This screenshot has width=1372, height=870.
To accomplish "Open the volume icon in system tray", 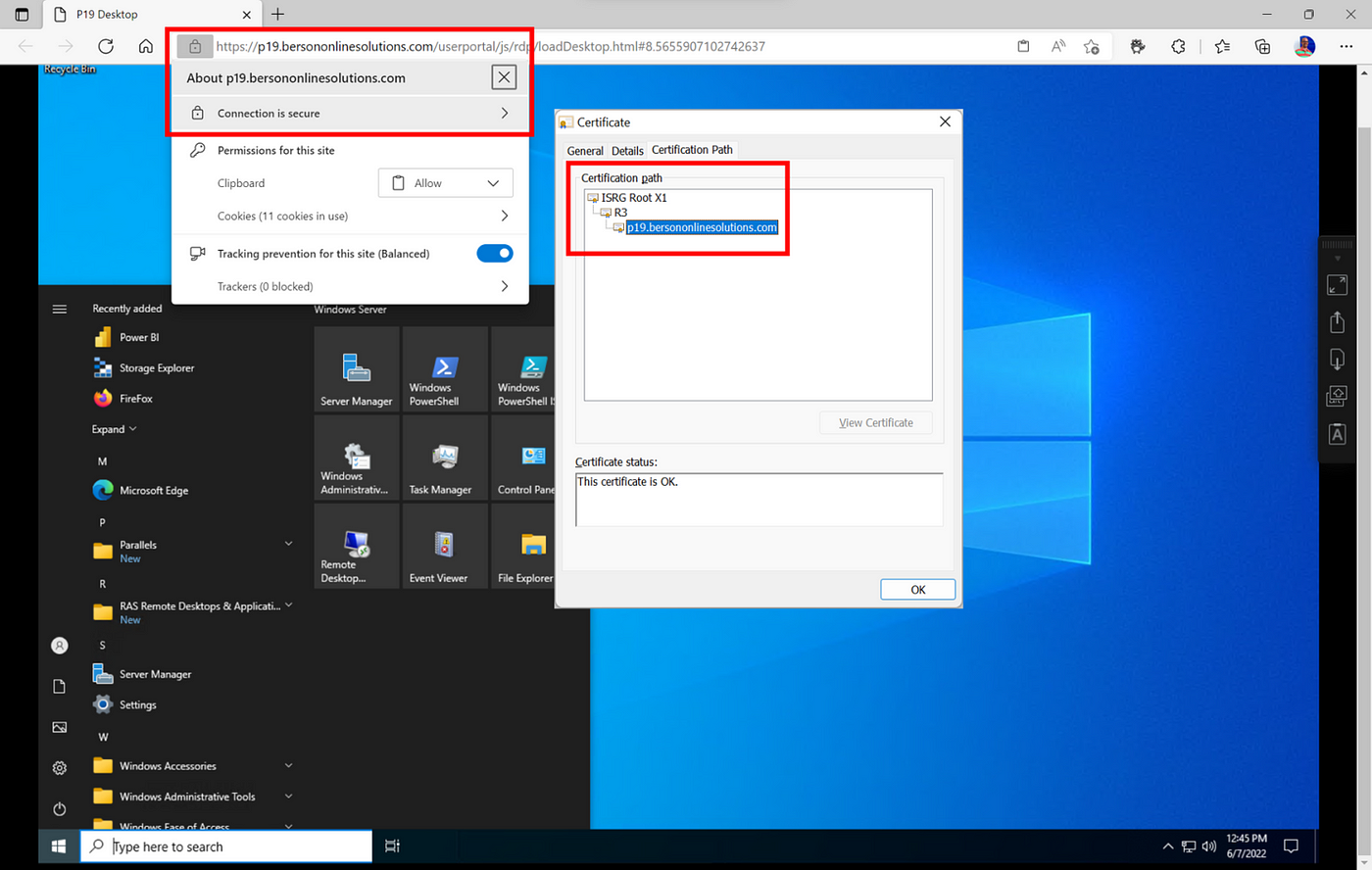I will 1209,846.
